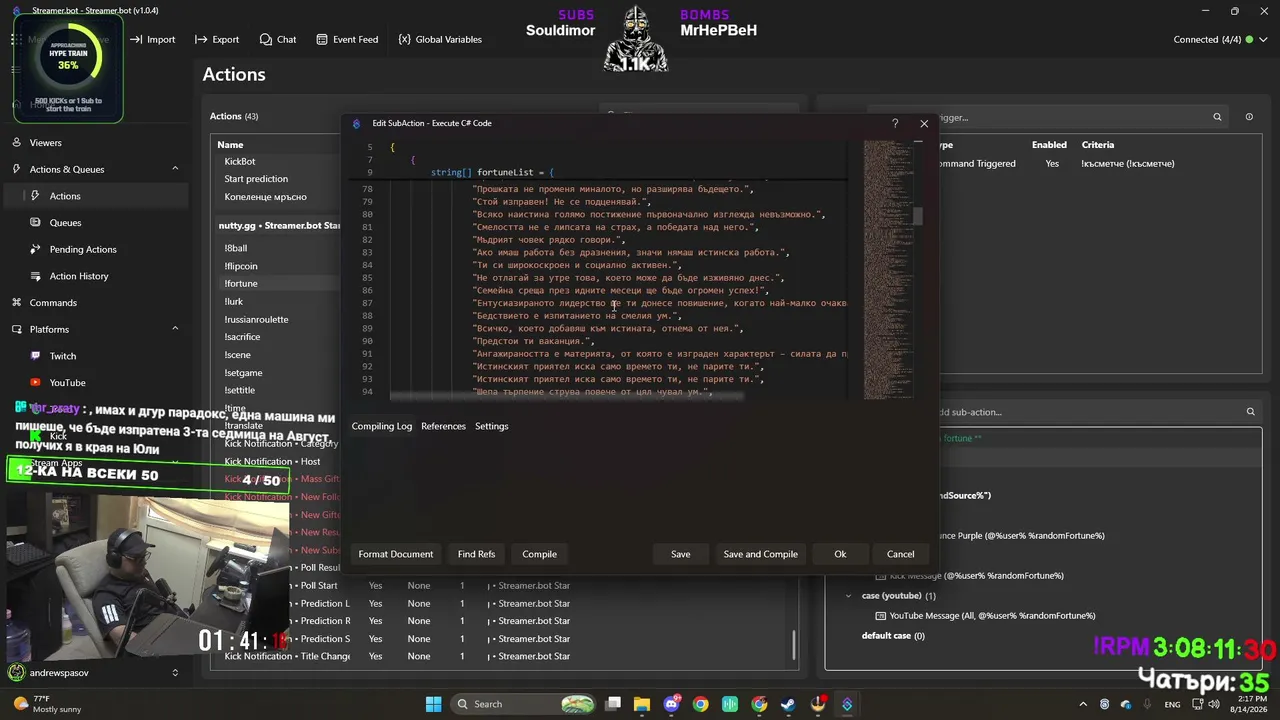Image resolution: width=1280 pixels, height=720 pixels.
Task: Collapse the case (youtube) branch
Action: [849, 596]
